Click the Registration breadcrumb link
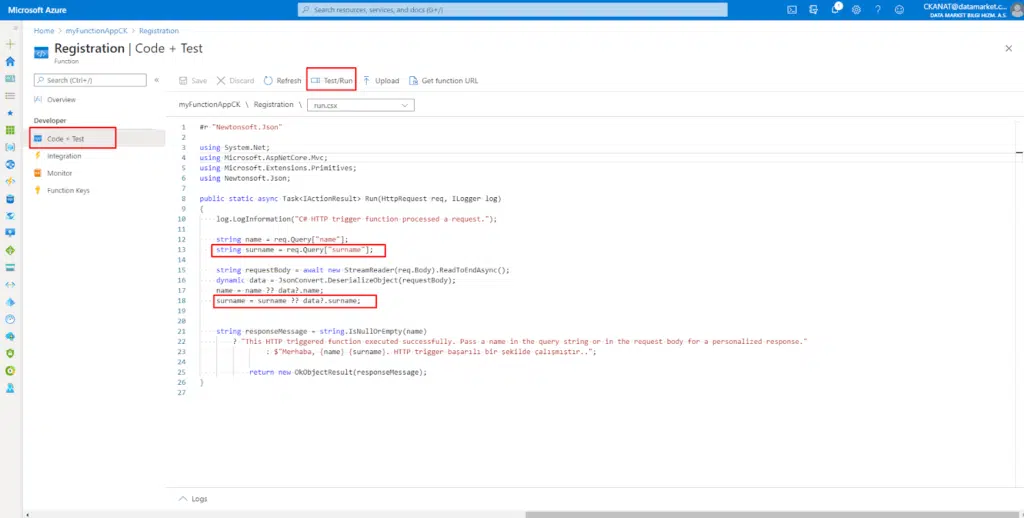 pyautogui.click(x=159, y=31)
